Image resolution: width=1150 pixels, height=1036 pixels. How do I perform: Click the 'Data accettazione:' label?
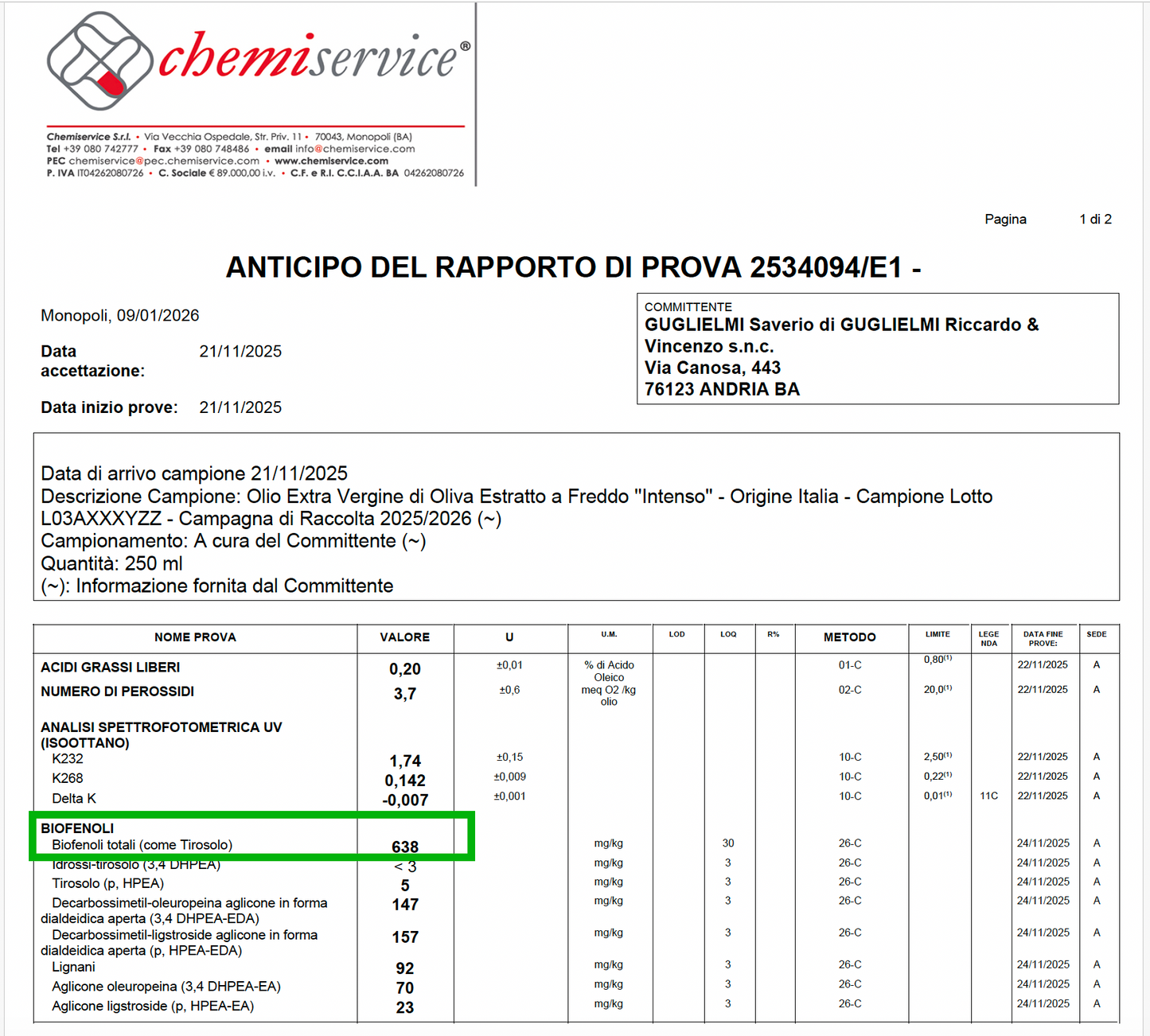(x=93, y=361)
